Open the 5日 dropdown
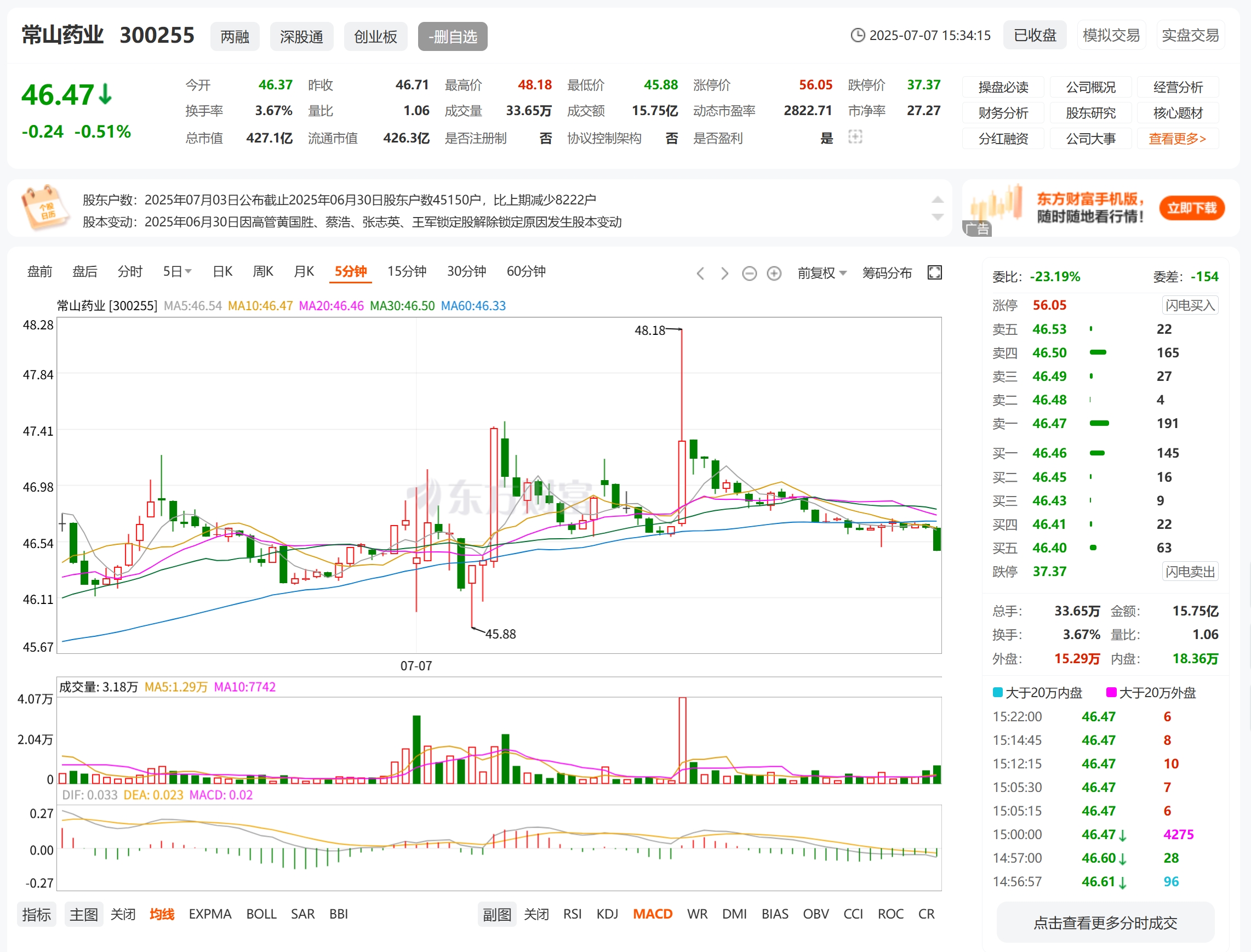The height and width of the screenshot is (952, 1251). 178,271
